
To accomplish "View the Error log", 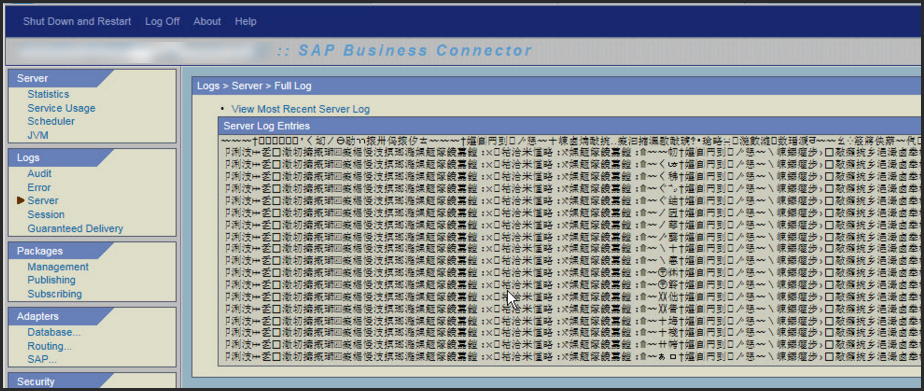I will tap(39, 187).
